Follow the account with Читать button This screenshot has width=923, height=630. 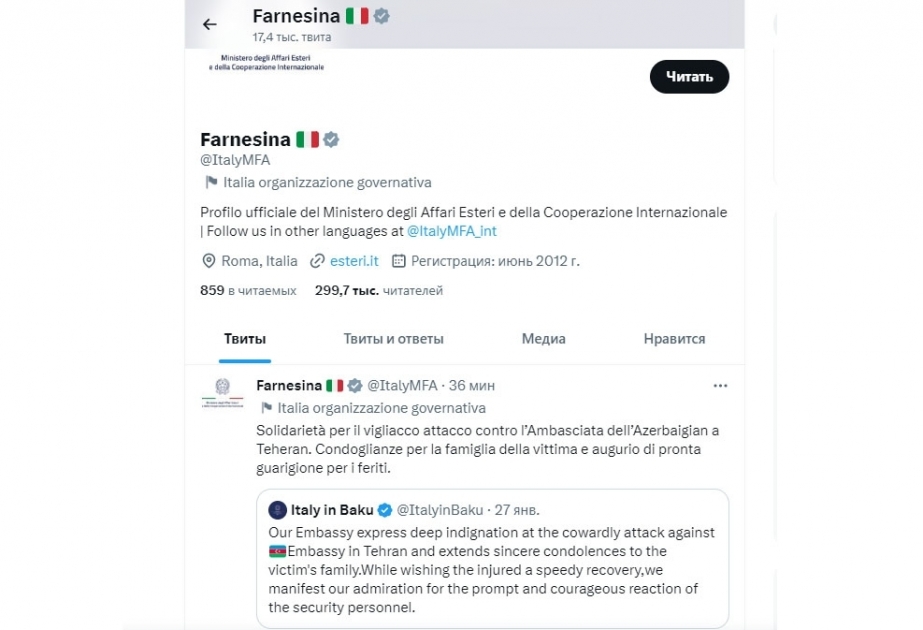point(689,77)
